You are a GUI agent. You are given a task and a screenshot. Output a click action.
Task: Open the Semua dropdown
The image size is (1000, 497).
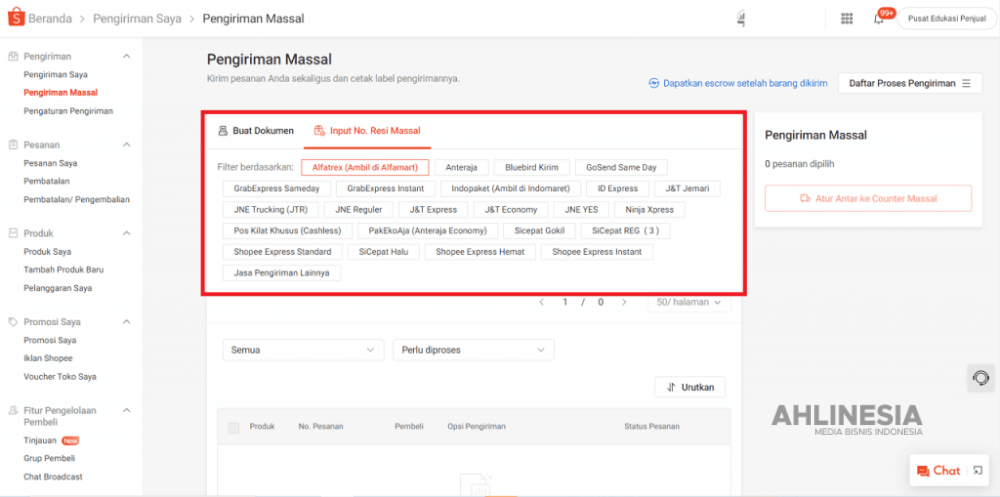(304, 350)
